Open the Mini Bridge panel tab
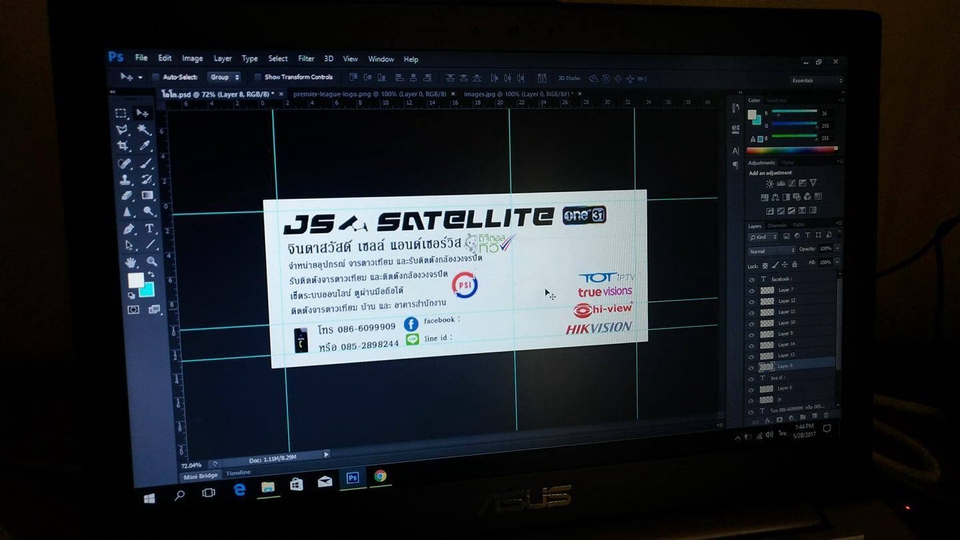The width and height of the screenshot is (960, 540). click(200, 476)
